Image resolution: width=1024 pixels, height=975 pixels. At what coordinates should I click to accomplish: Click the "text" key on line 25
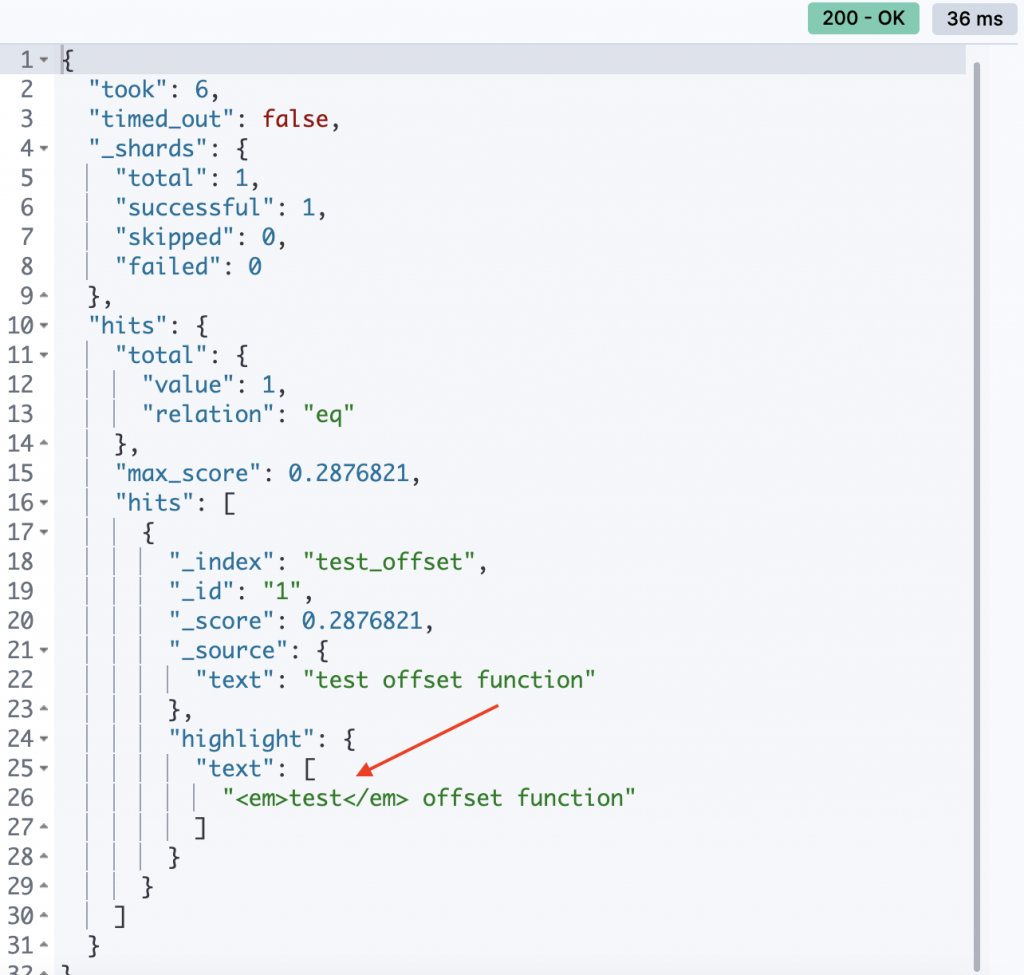click(x=235, y=768)
